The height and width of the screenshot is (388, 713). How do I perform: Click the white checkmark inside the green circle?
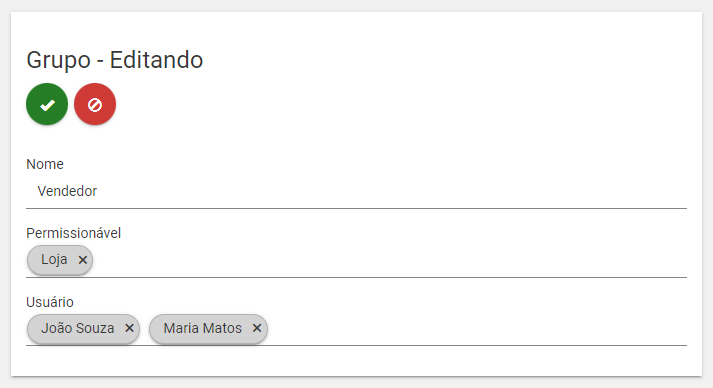[47, 105]
